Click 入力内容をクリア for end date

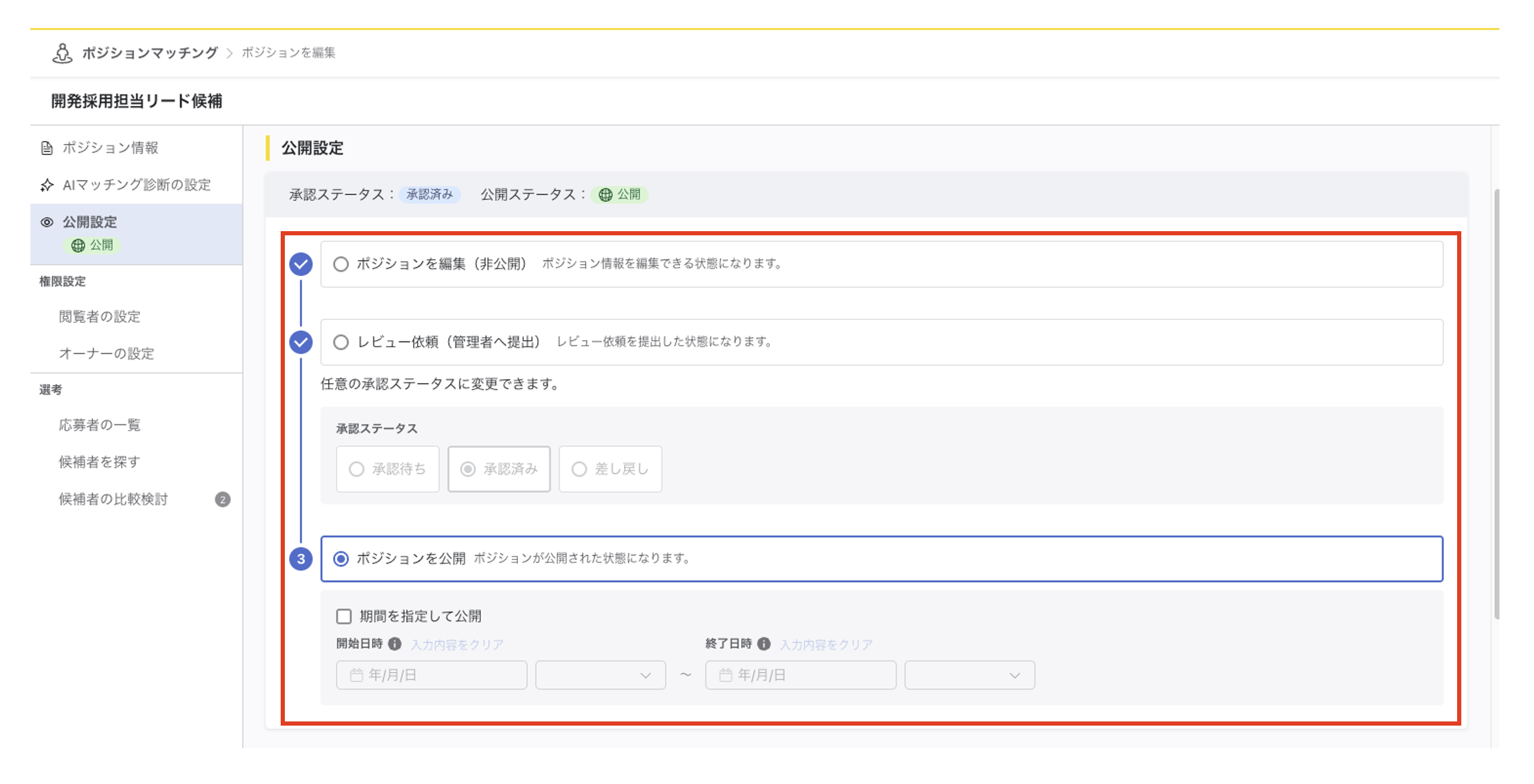pyautogui.click(x=827, y=645)
